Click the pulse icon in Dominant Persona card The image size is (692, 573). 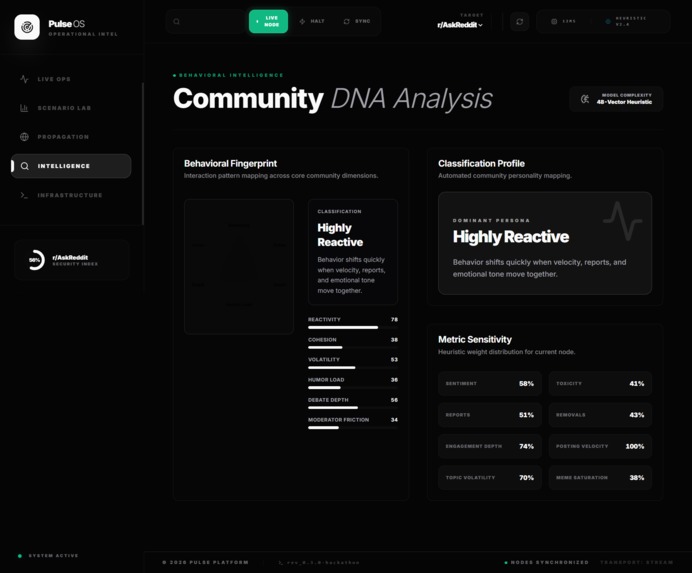pyautogui.click(x=623, y=221)
